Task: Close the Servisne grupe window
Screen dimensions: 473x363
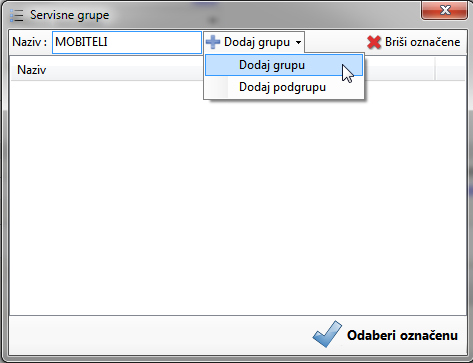Action: tap(445, 10)
